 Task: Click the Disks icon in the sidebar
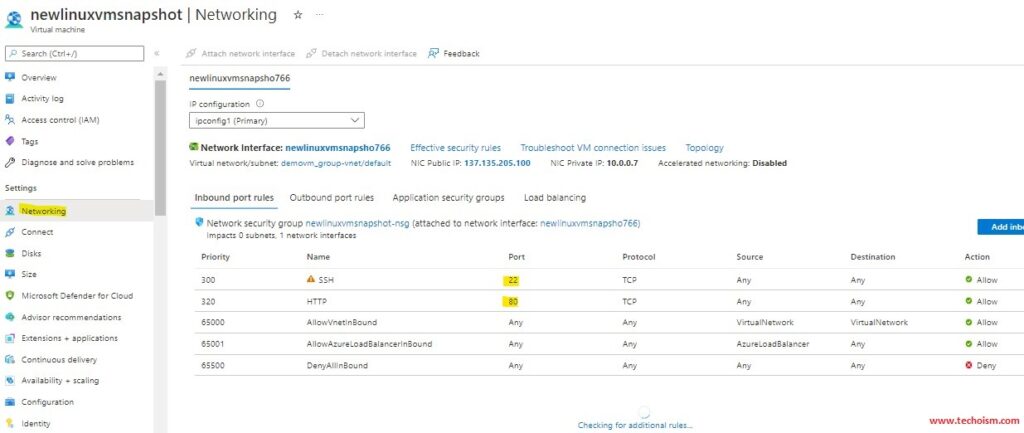point(10,253)
